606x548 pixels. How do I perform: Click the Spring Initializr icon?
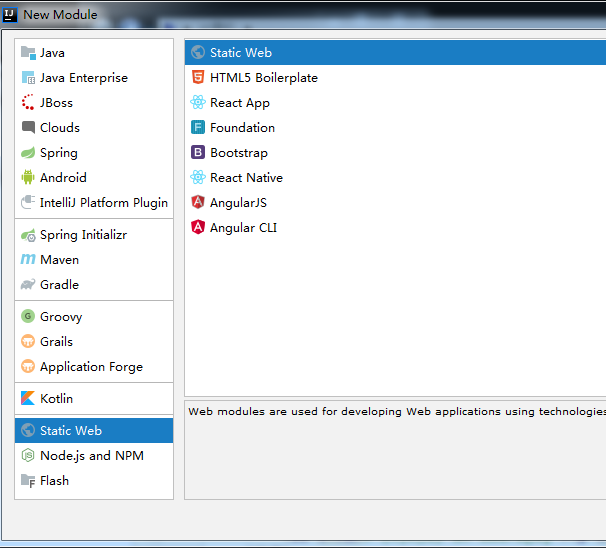click(28, 235)
